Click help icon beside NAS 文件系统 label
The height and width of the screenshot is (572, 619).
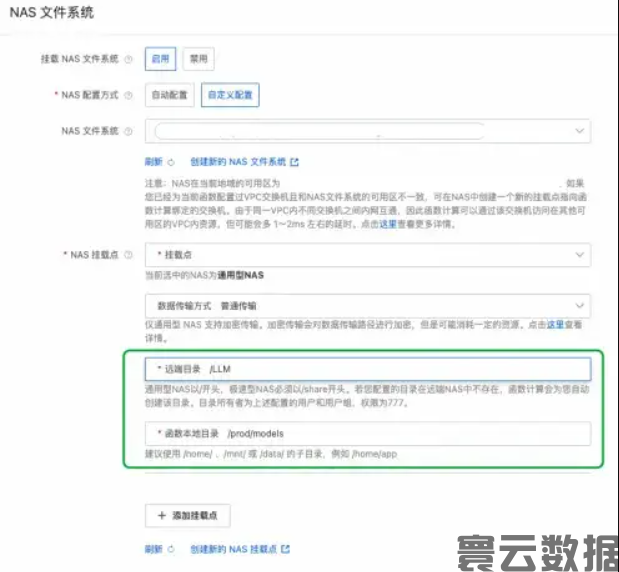128,131
